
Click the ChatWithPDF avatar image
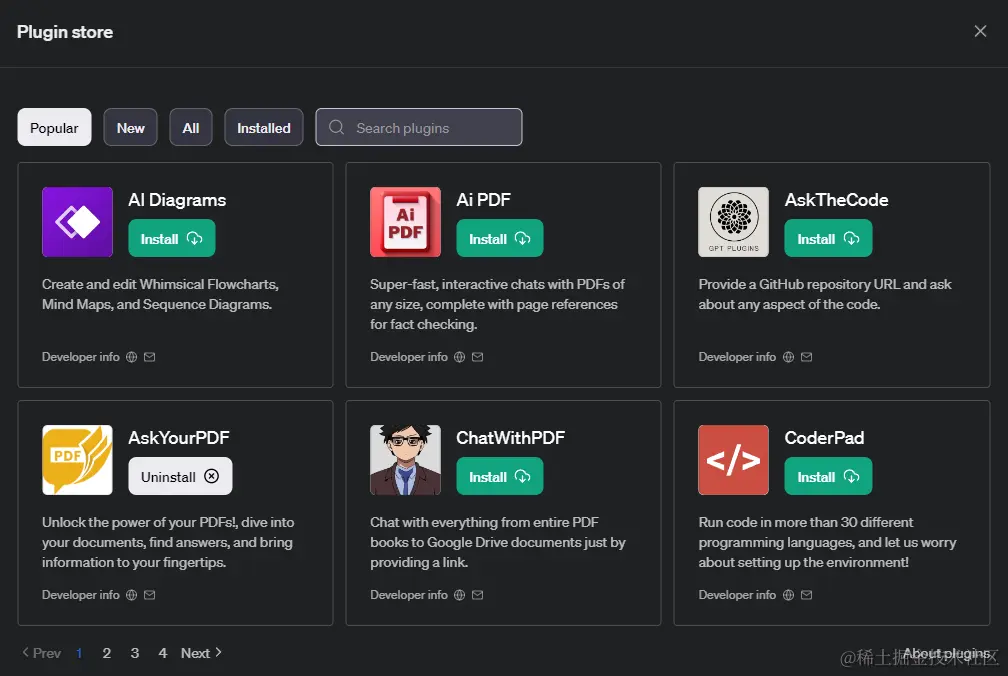coord(405,459)
